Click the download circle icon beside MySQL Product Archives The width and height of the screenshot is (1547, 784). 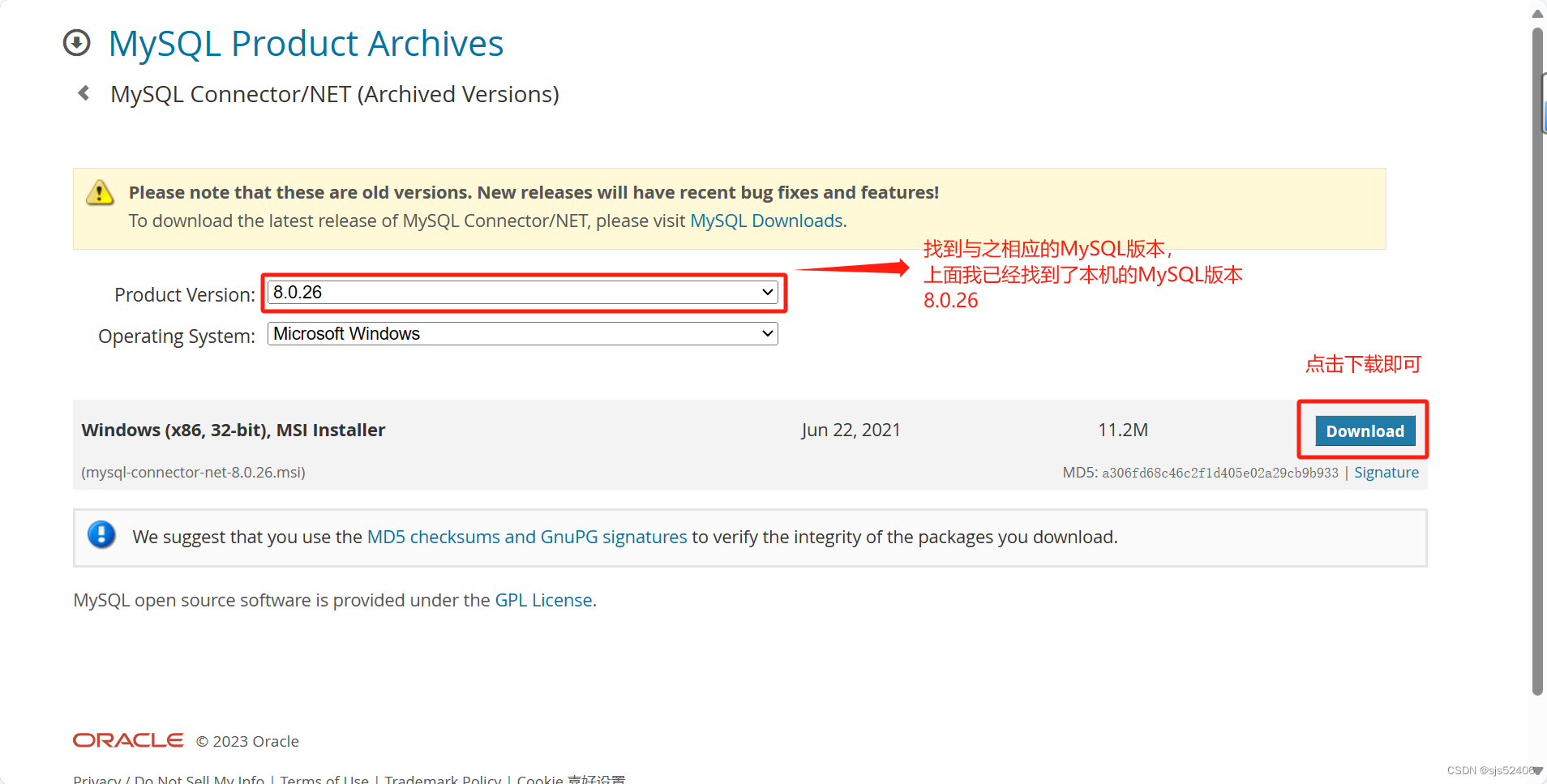(77, 43)
